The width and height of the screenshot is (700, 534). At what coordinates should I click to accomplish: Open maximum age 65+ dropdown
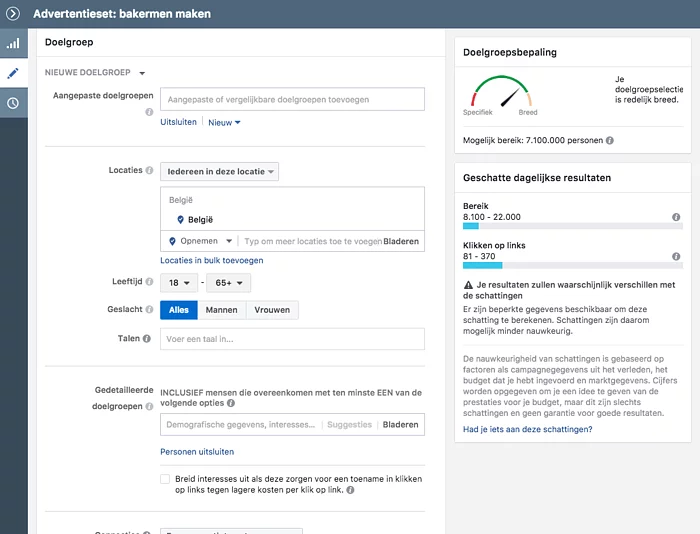229,283
